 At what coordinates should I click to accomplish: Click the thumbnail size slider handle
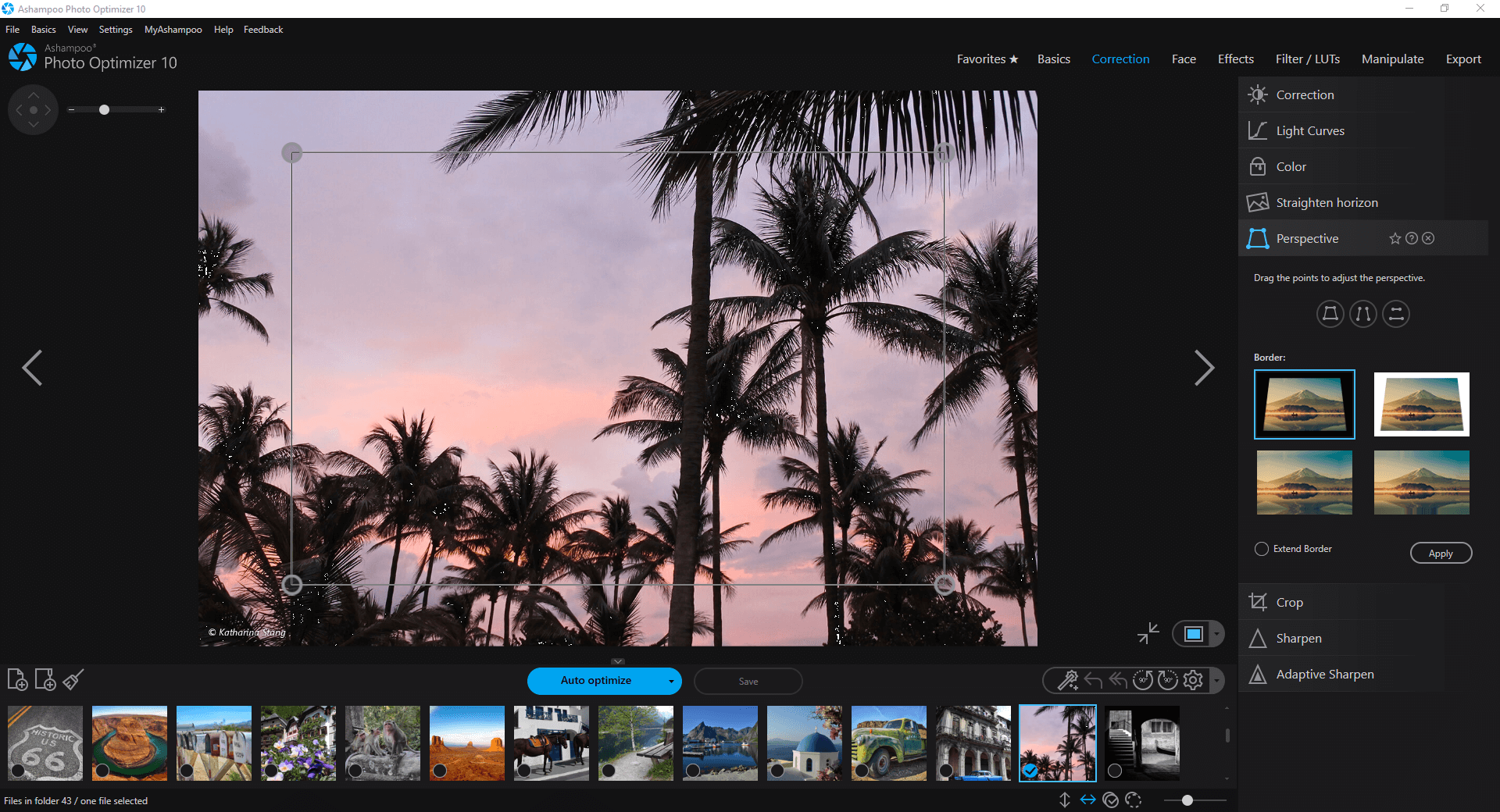tap(1187, 800)
